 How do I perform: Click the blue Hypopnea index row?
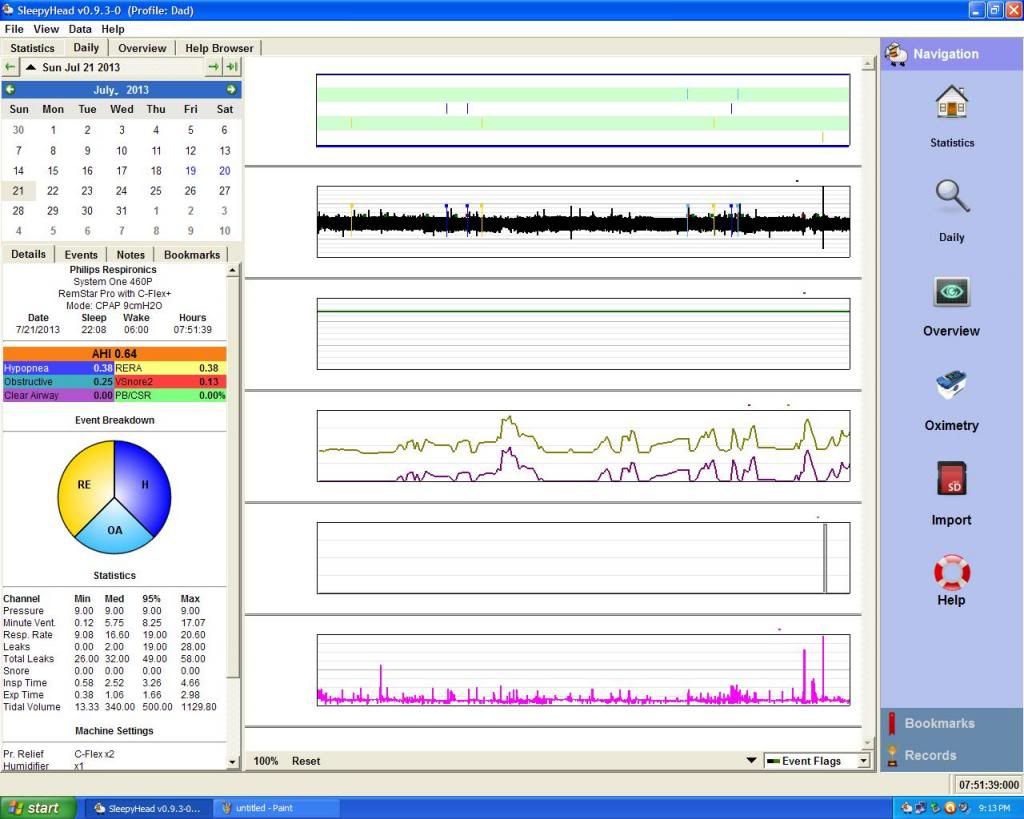click(58, 368)
